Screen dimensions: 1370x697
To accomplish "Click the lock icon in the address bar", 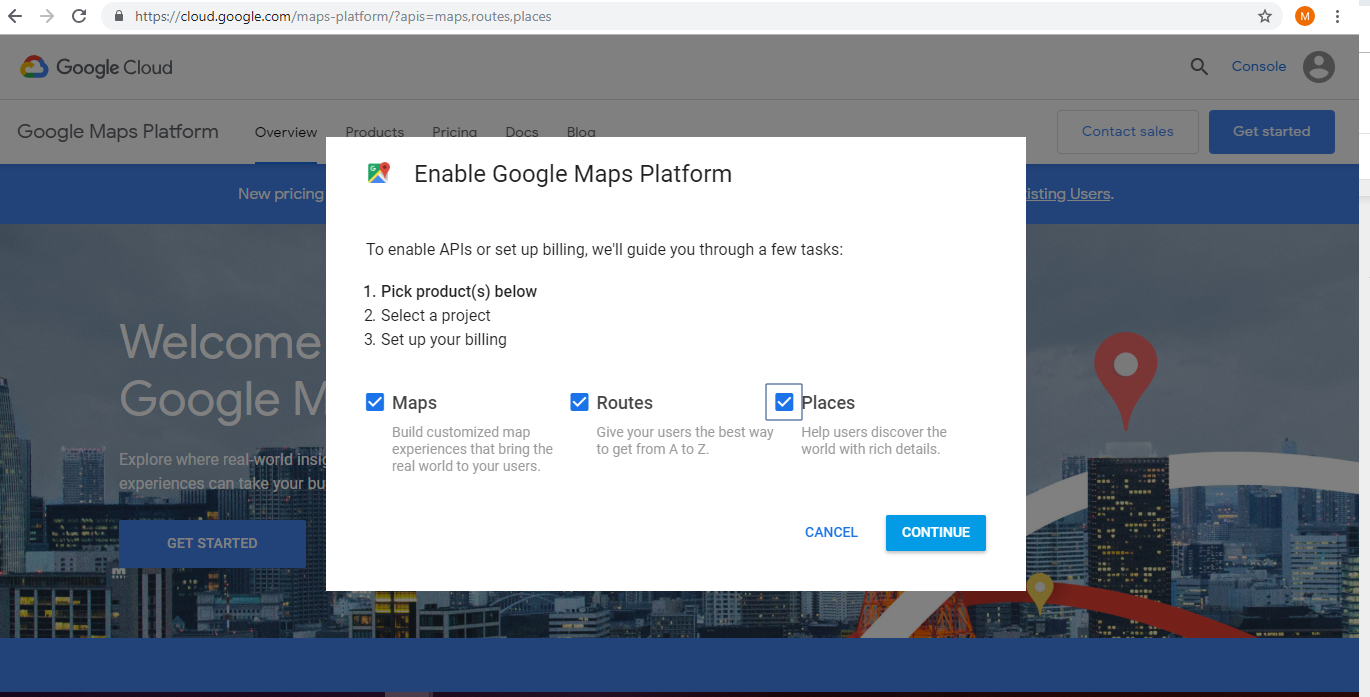I will coord(119,17).
